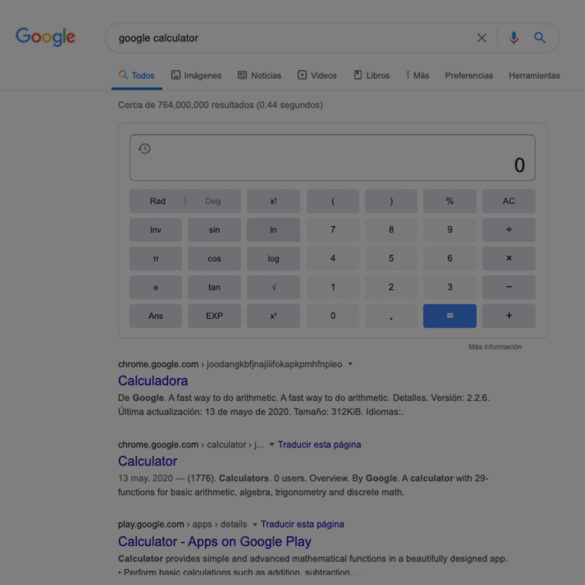Click the blue equals button

tap(450, 316)
